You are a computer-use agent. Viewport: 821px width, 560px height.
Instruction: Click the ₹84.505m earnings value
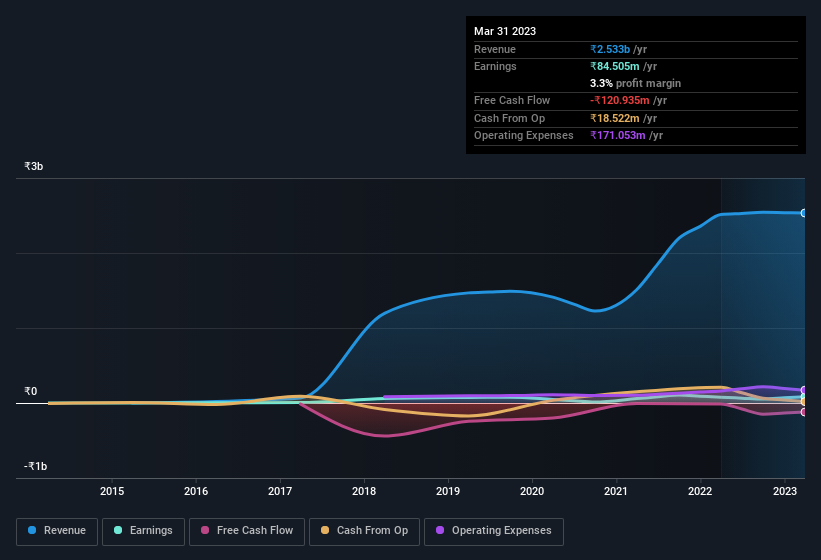click(615, 66)
